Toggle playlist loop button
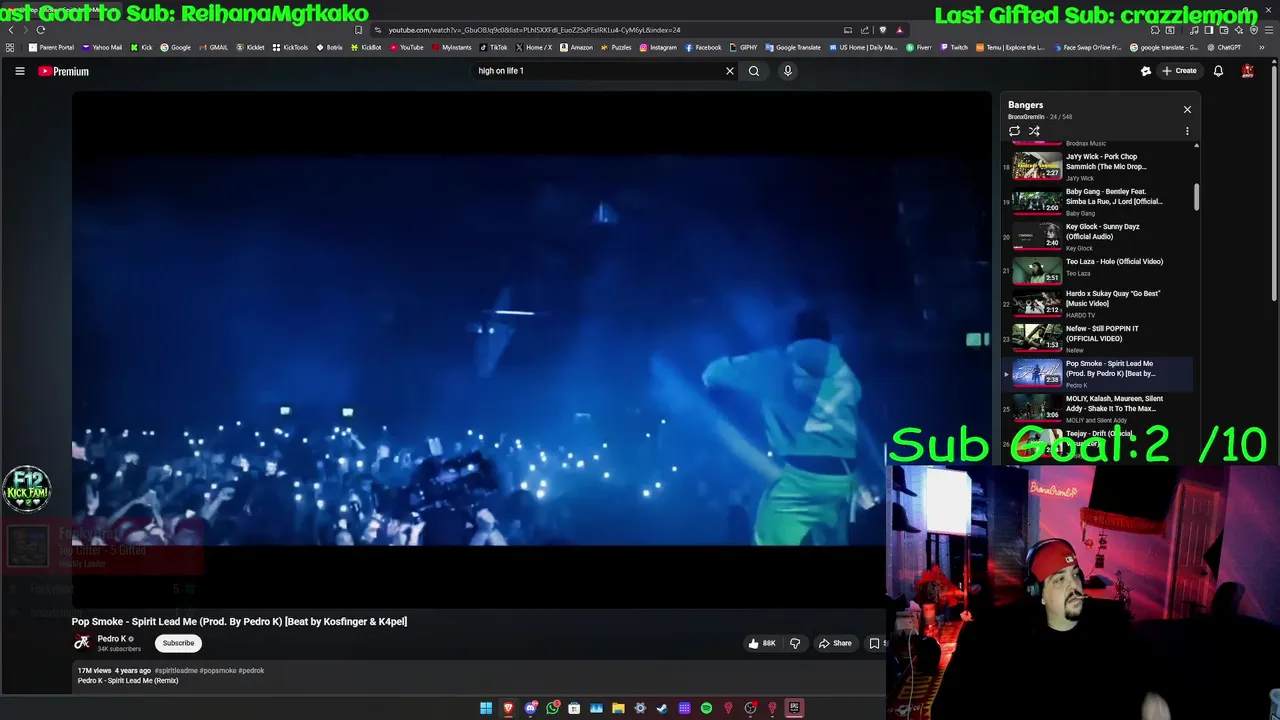Viewport: 1280px width, 720px height. click(x=1014, y=131)
